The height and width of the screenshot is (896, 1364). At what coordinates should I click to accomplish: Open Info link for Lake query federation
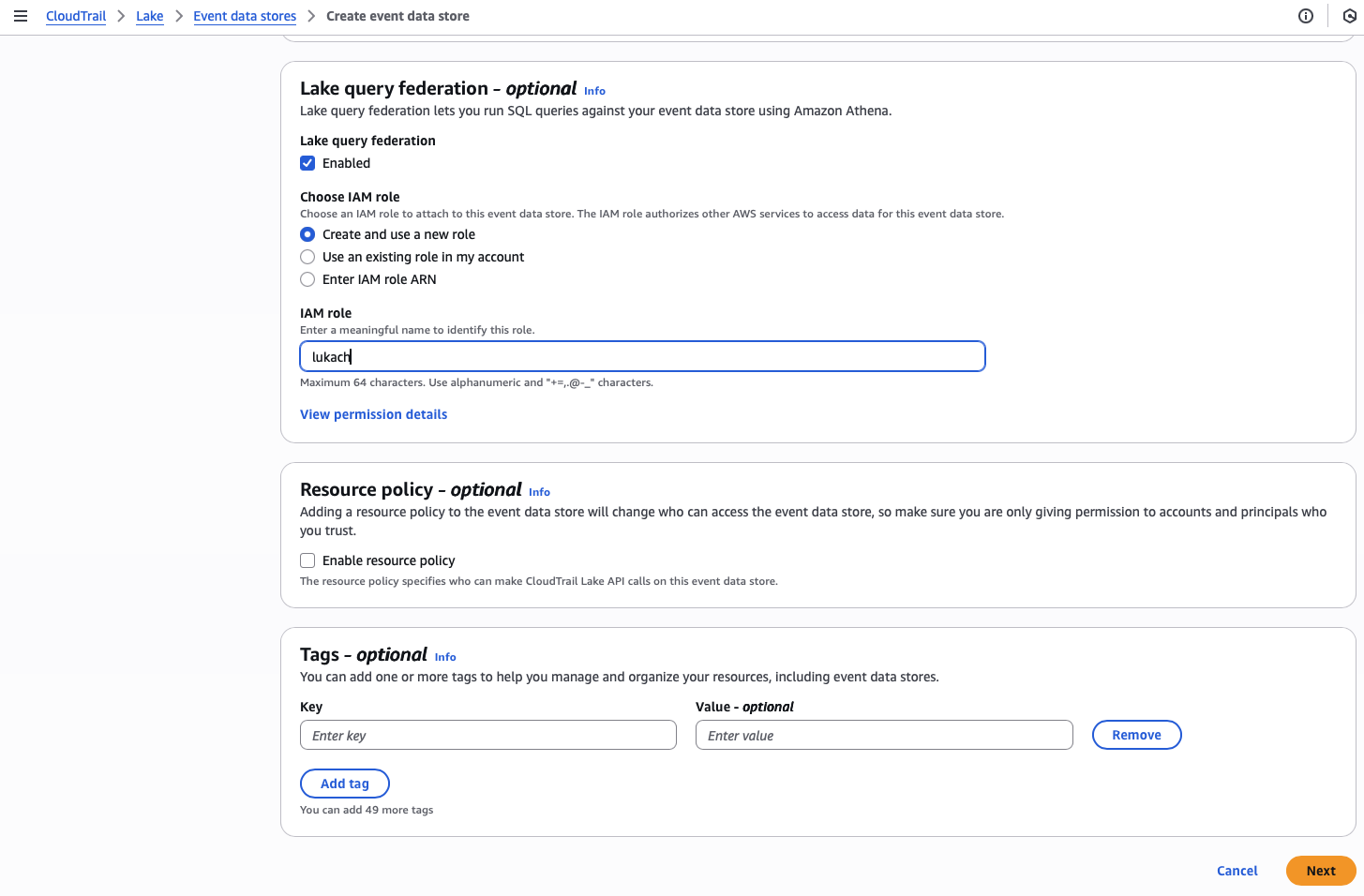pos(594,91)
